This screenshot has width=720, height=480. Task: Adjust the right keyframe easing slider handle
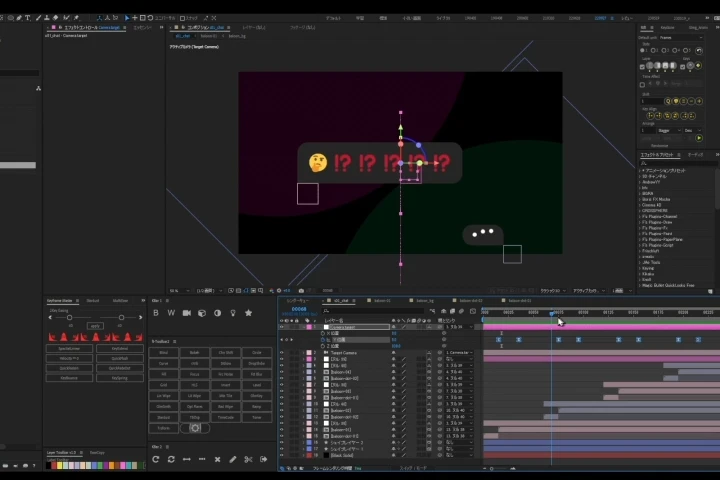pos(121,317)
